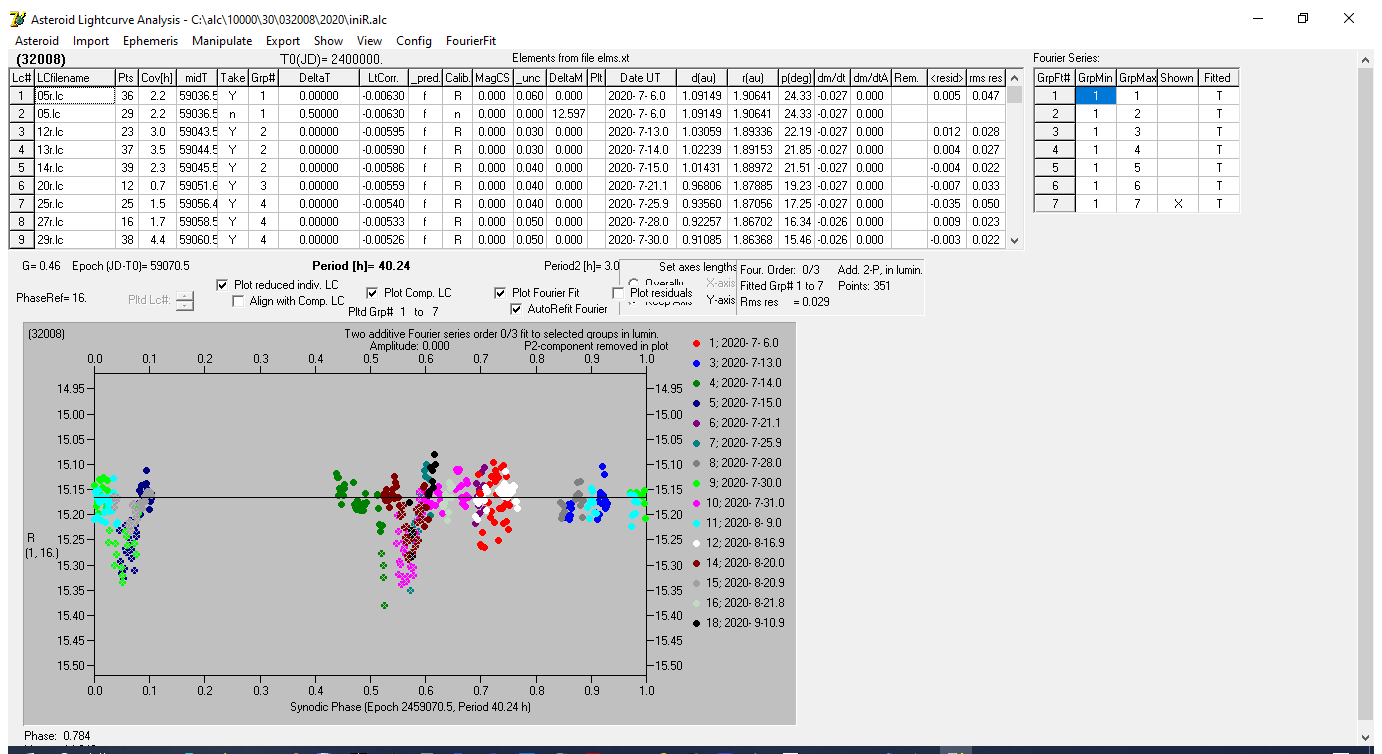Click the Pltd Lc# spinner control
Viewport: 1382px width, 754px height.
[185, 299]
